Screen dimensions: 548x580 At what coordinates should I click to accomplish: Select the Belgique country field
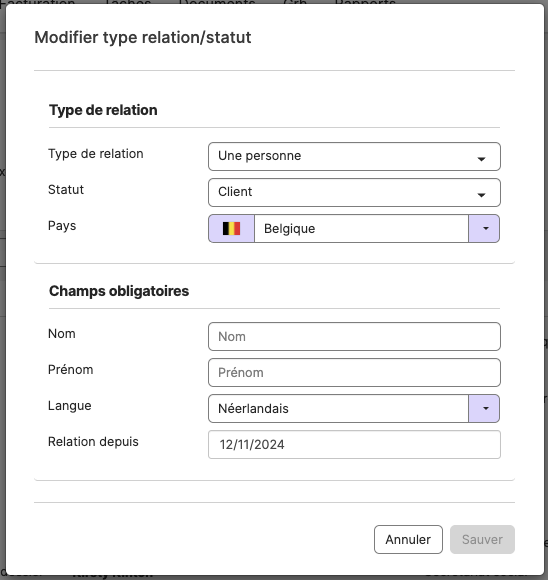coord(361,229)
